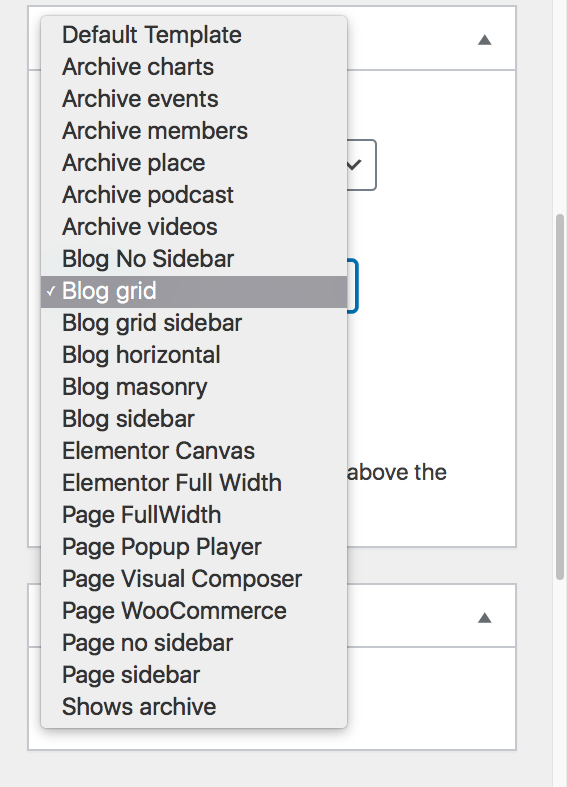Click the dropdown chevron behind the template list
567x787 pixels.
tap(354, 164)
